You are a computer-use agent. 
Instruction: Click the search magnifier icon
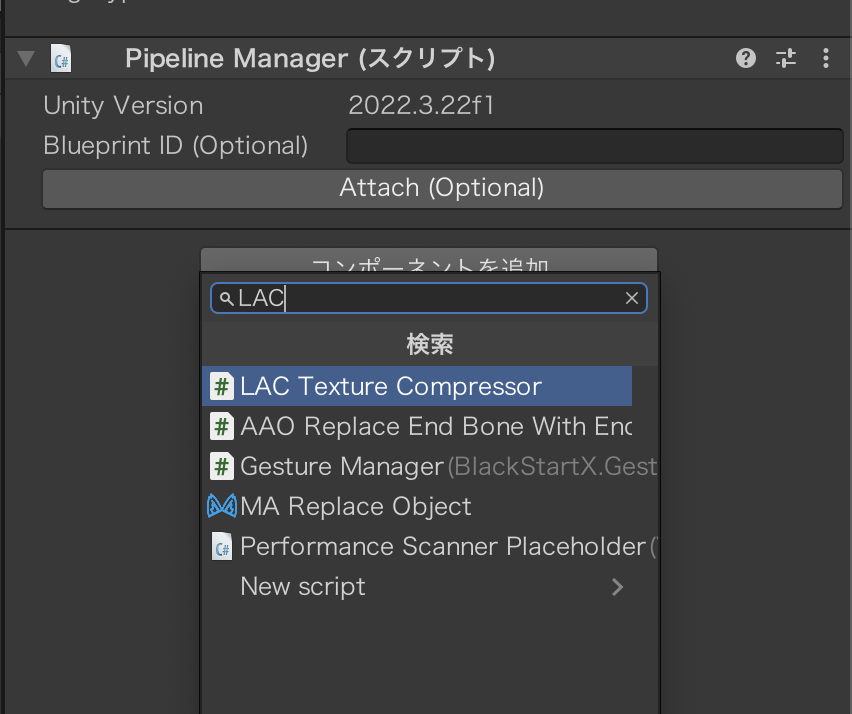point(225,299)
